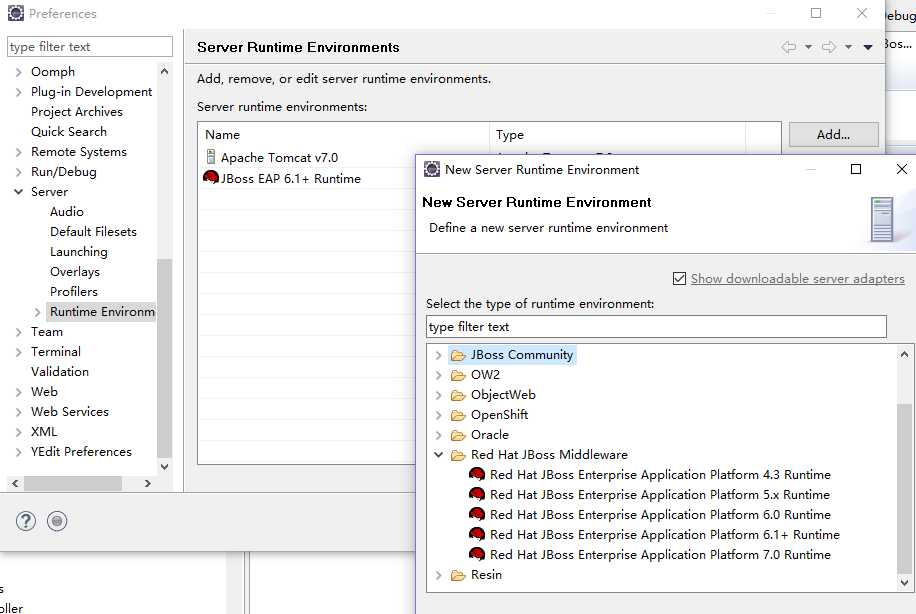This screenshot has width=916, height=614.
Task: Click the back arrow in Preferences header
Action: tap(789, 47)
